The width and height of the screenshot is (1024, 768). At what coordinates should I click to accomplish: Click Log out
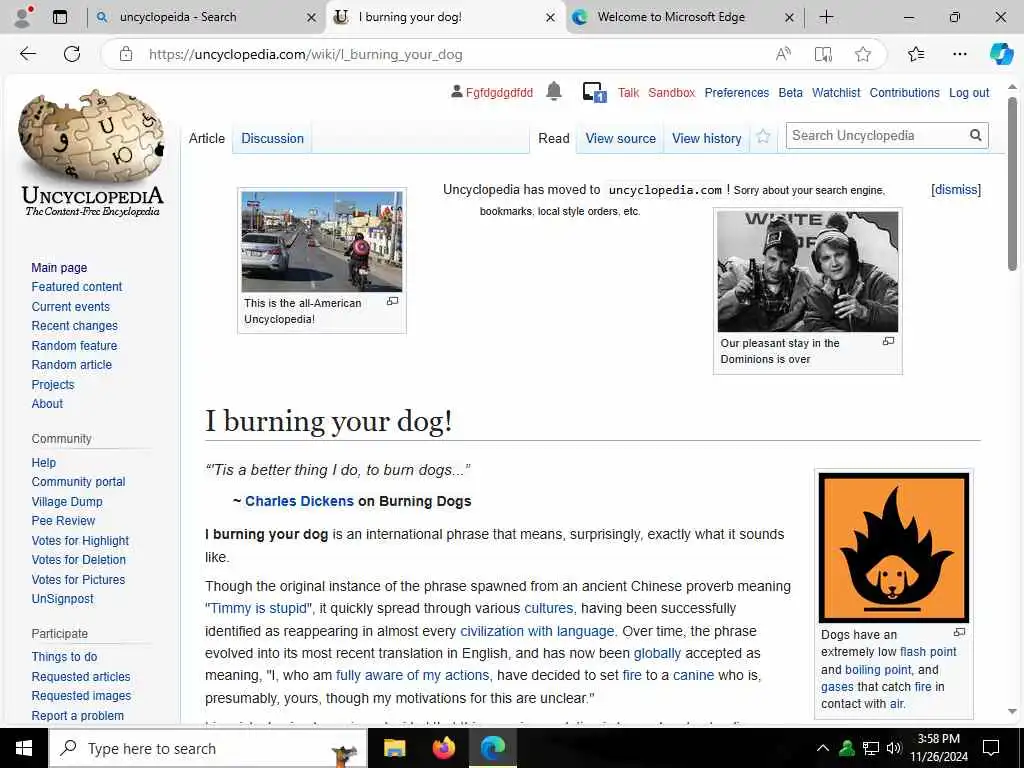[x=969, y=93]
